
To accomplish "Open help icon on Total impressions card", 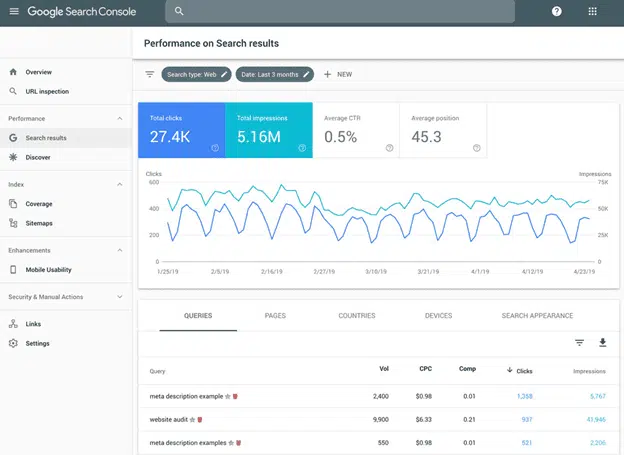I will coord(302,148).
